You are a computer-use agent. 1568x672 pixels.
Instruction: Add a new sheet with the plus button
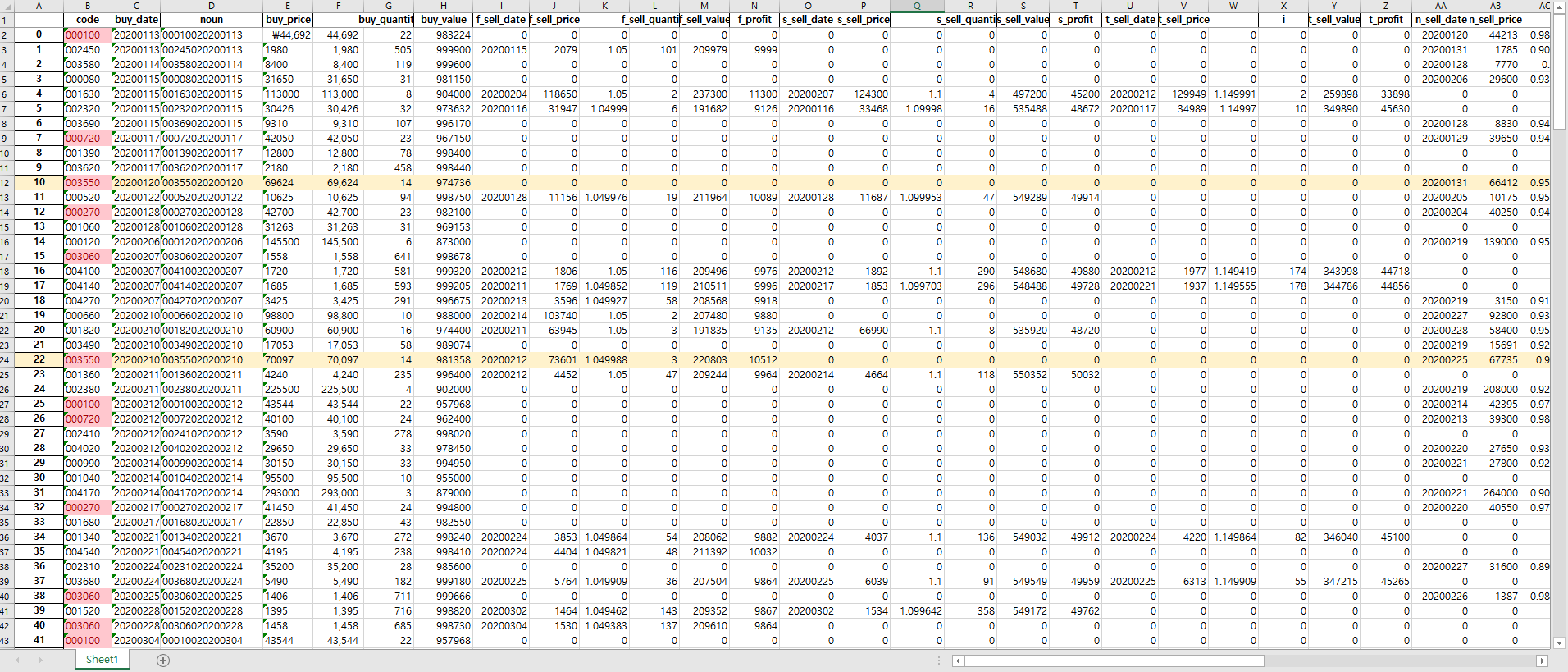163,660
